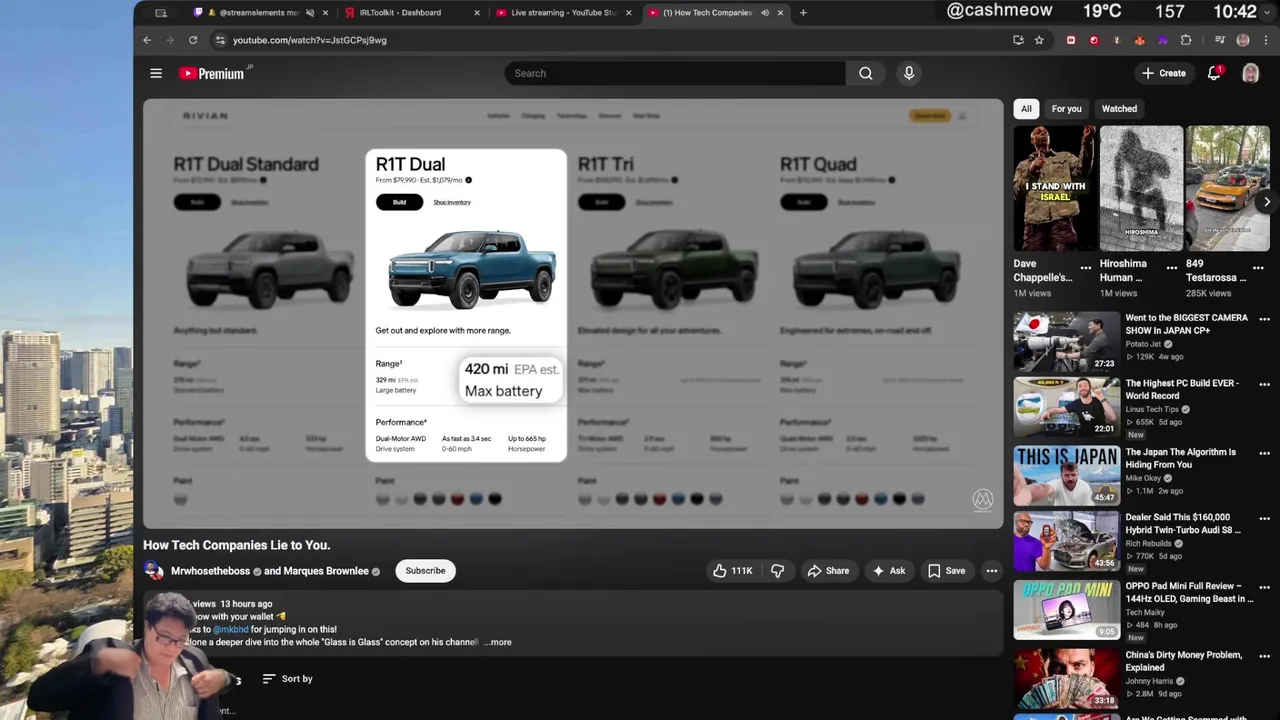Open the Chrome three-dot menu
1280x720 pixels.
pos(1265,40)
